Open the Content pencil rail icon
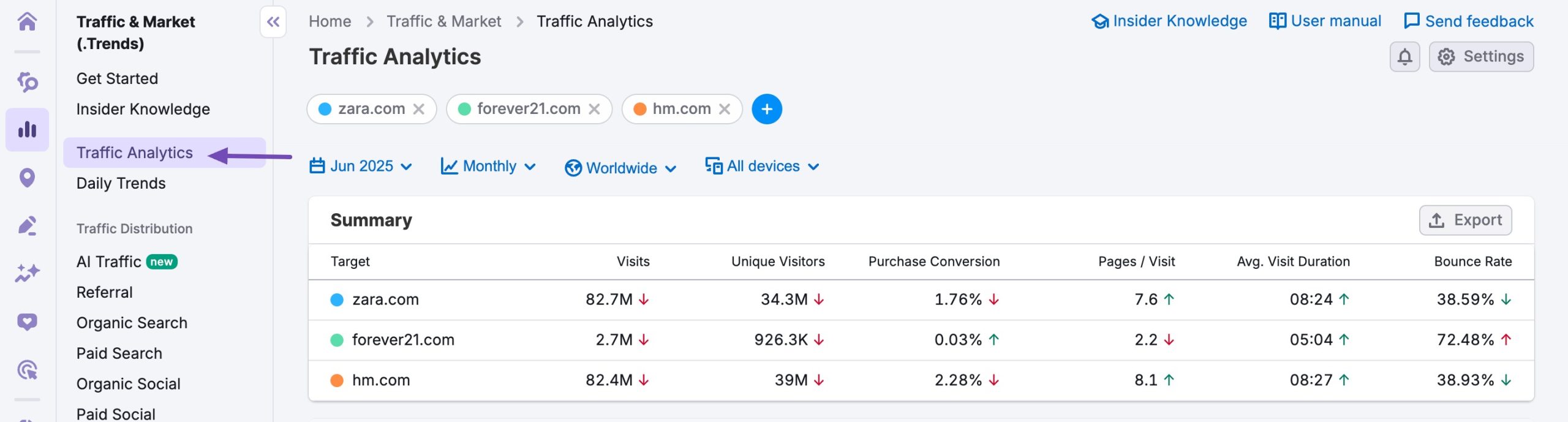 27,225
